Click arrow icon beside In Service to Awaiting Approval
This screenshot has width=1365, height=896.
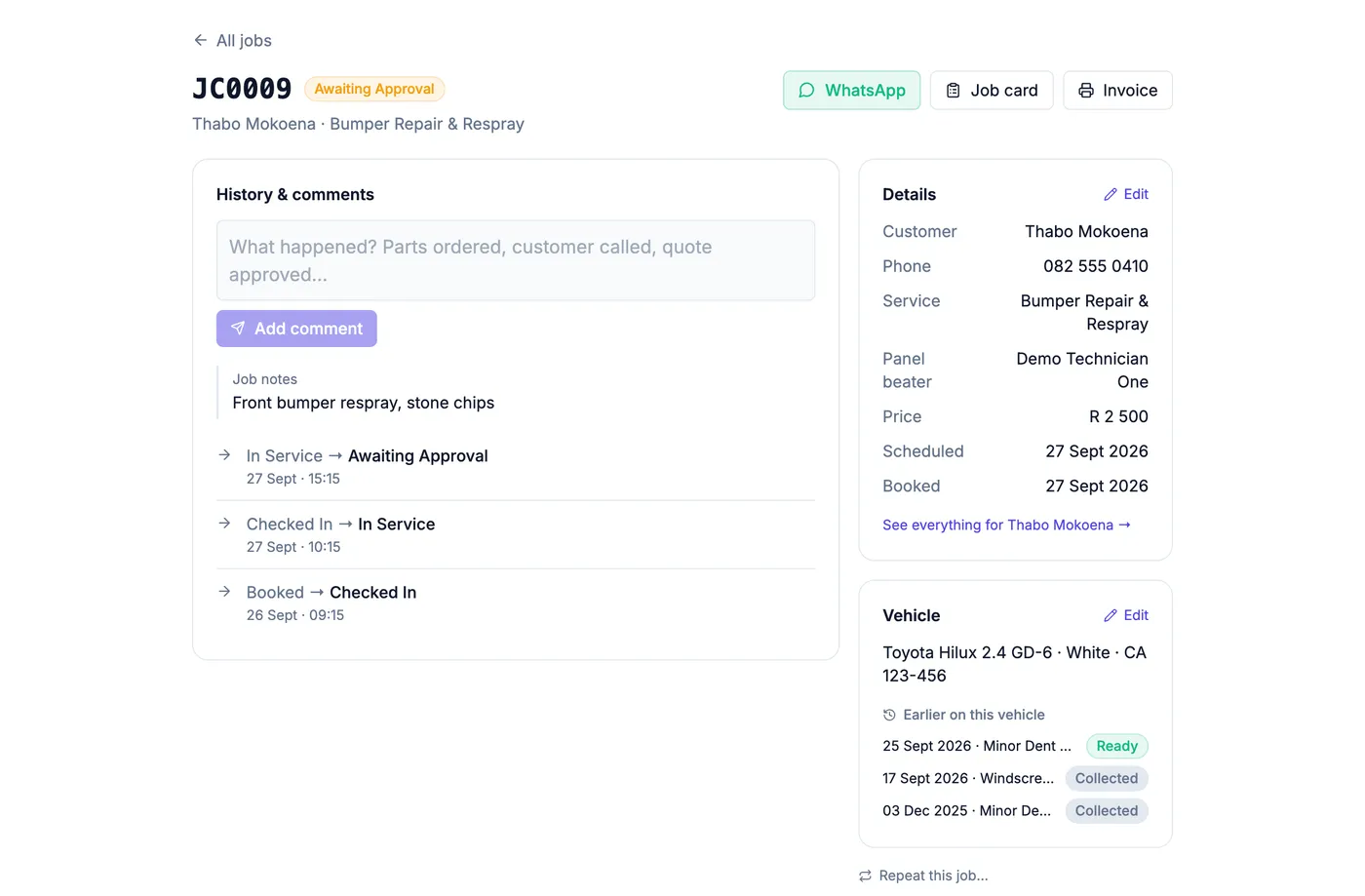click(224, 455)
